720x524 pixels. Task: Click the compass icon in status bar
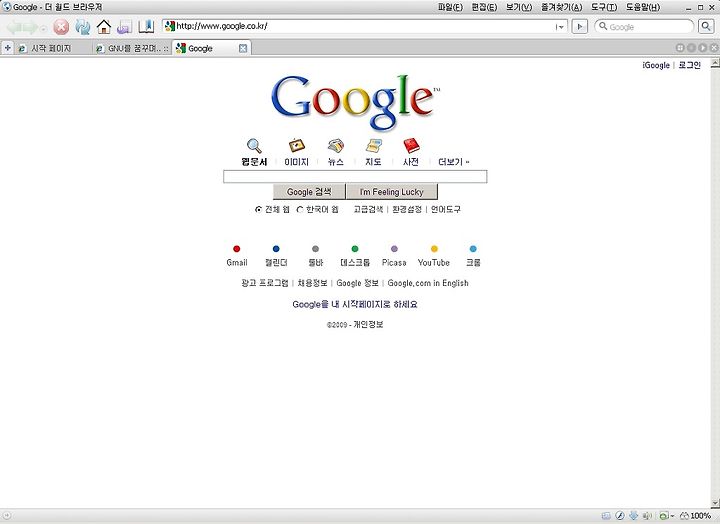(620, 516)
